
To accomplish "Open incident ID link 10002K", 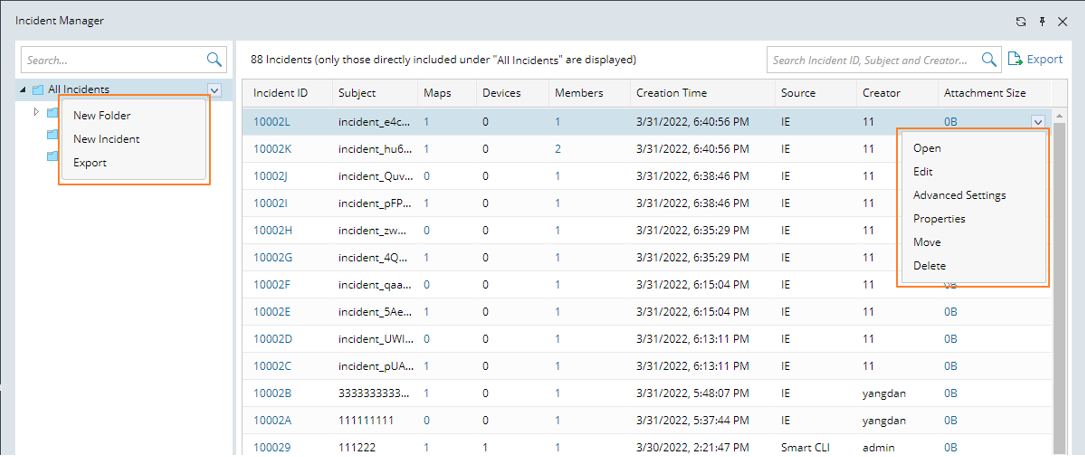I will point(271,149).
